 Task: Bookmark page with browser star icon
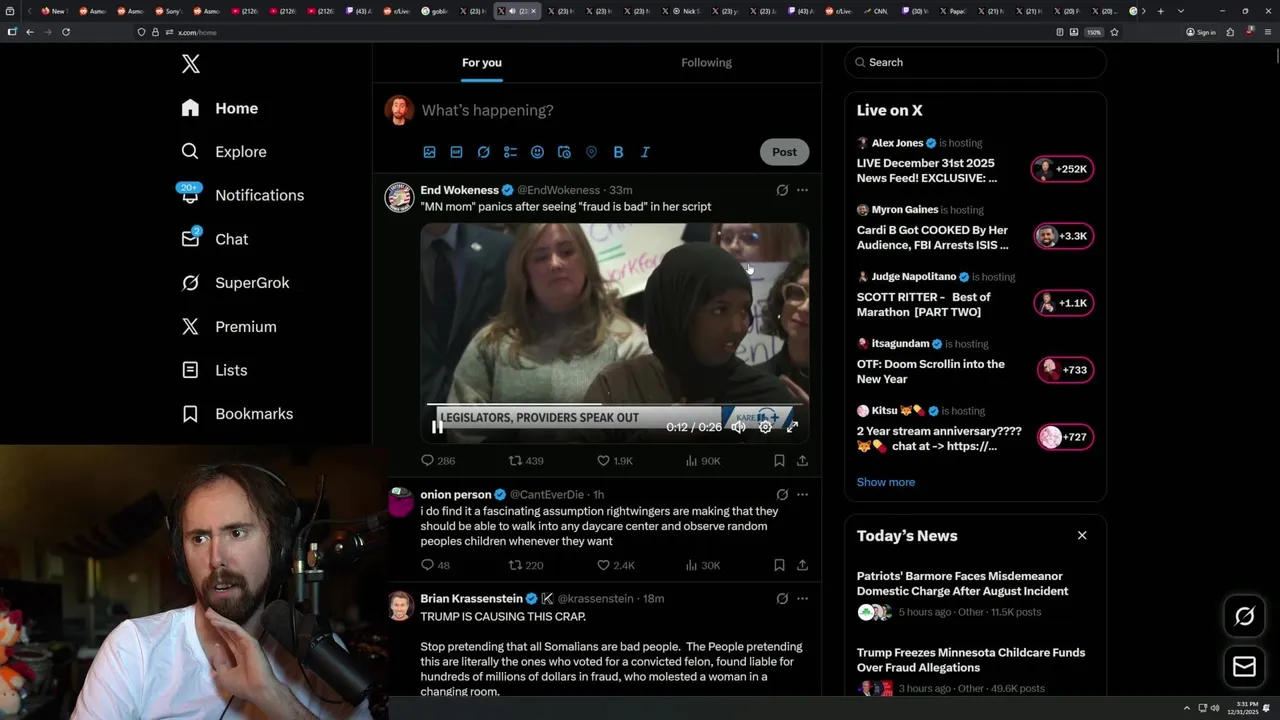pos(1114,32)
